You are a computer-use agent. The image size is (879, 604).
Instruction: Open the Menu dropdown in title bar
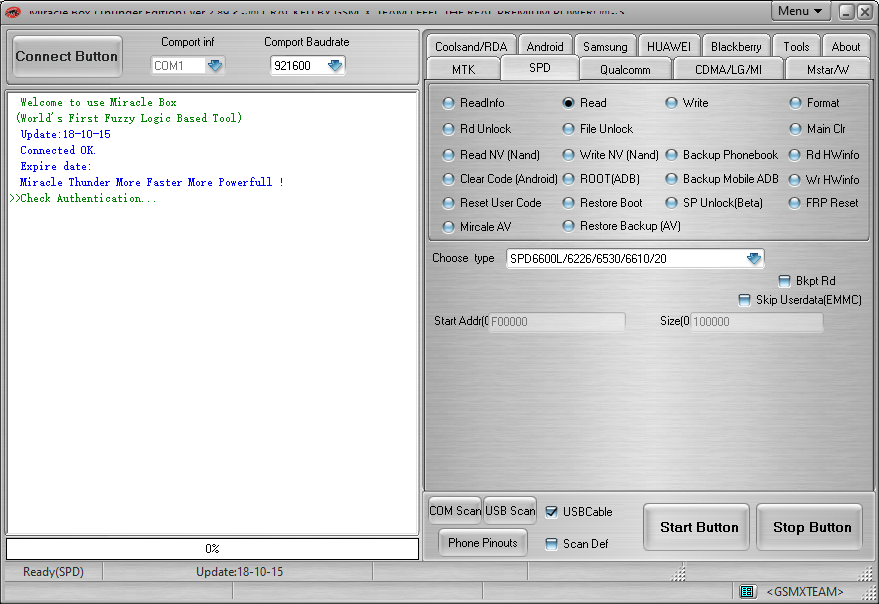(801, 11)
